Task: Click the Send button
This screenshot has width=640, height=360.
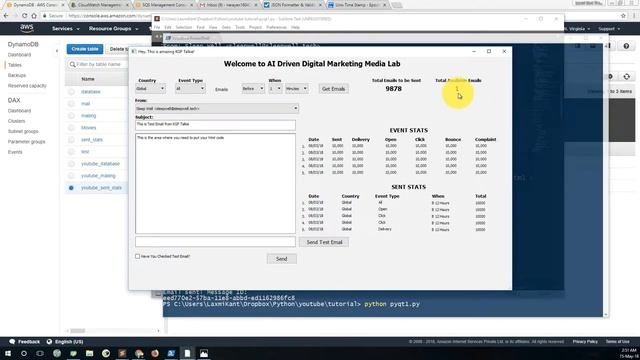Action: tap(282, 259)
